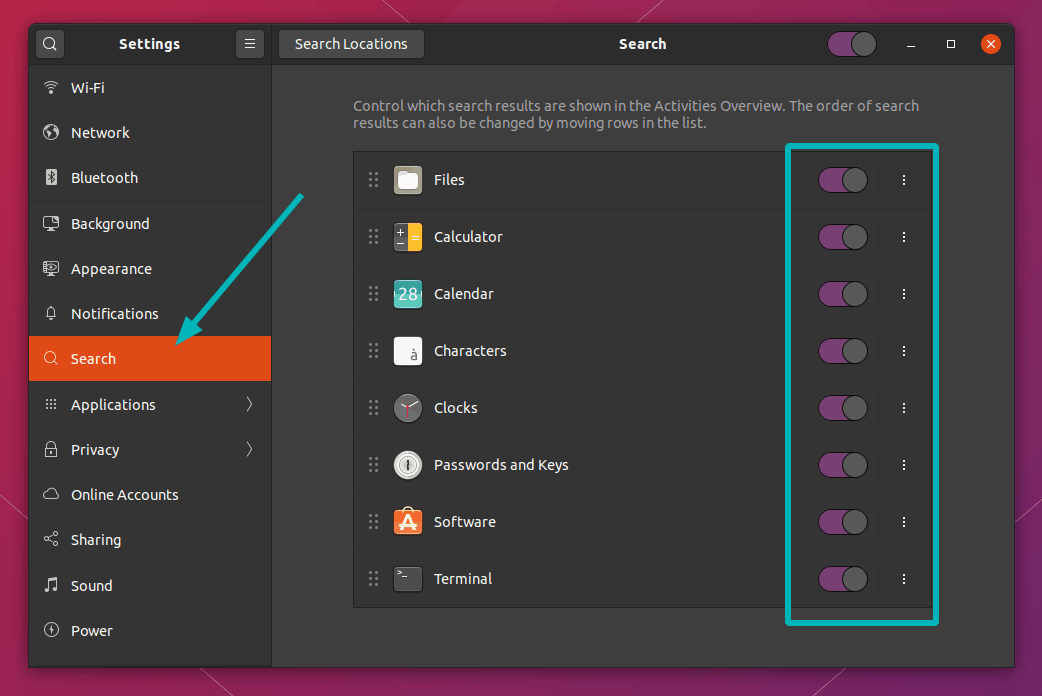1042x696 pixels.
Task: Click the Terminal app icon
Action: [408, 579]
